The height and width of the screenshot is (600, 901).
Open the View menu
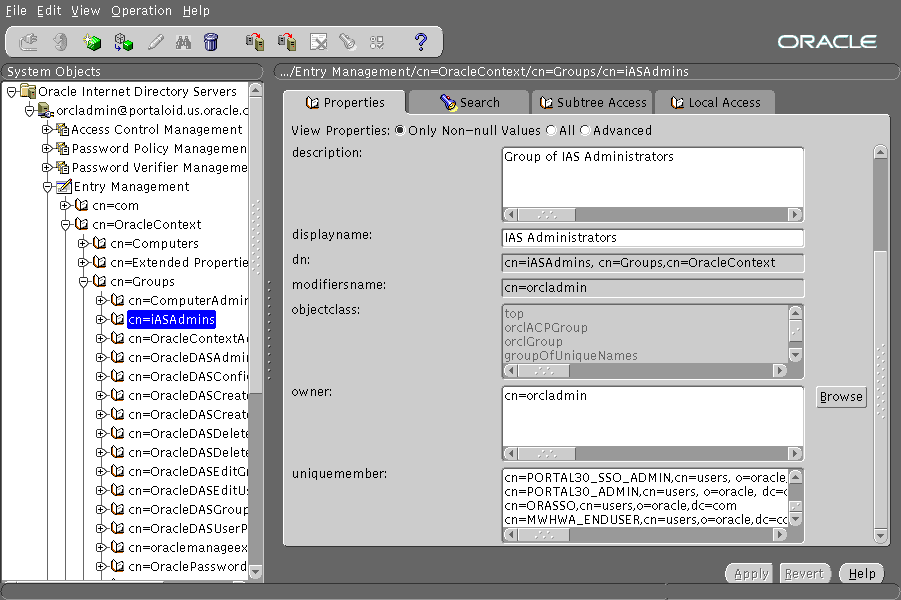[86, 10]
